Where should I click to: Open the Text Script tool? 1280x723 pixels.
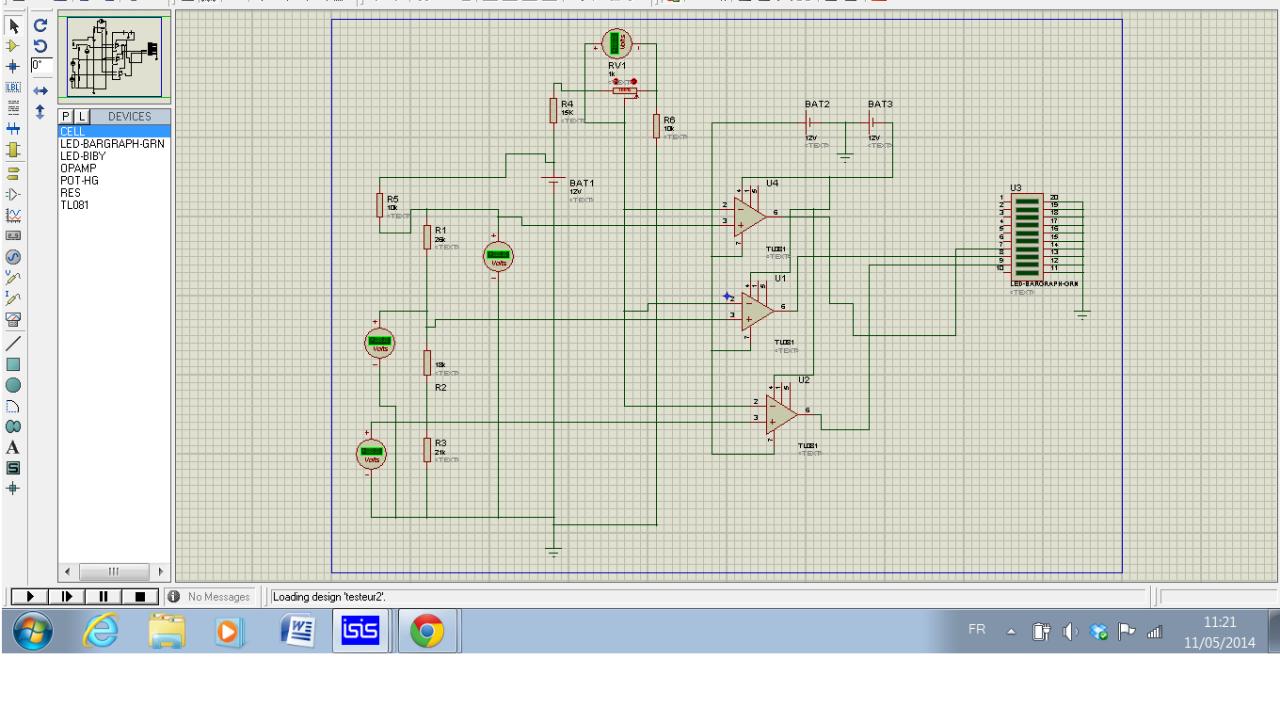[x=14, y=108]
